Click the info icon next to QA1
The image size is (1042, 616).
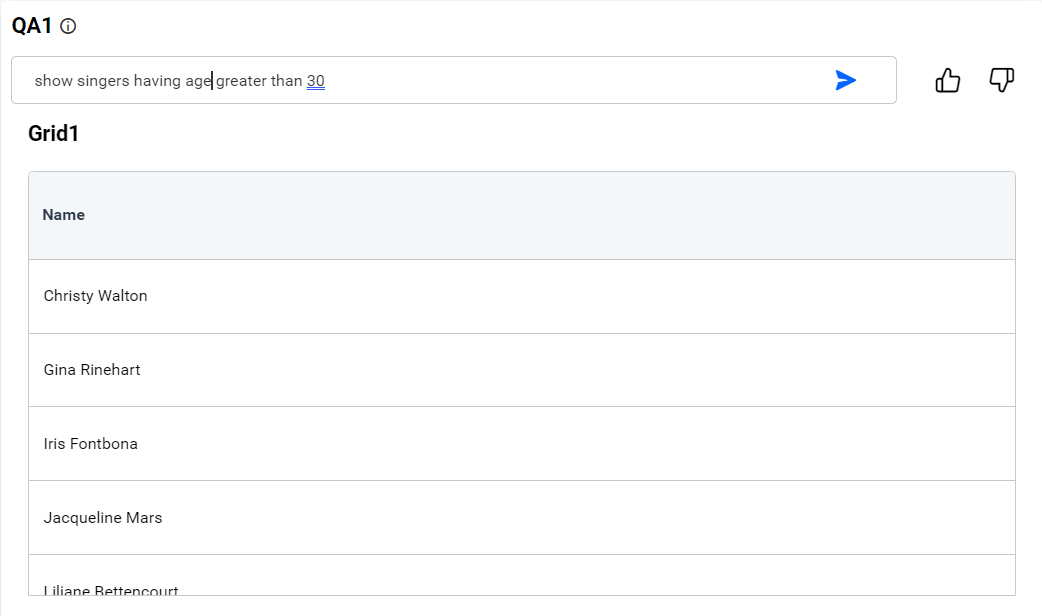67,27
